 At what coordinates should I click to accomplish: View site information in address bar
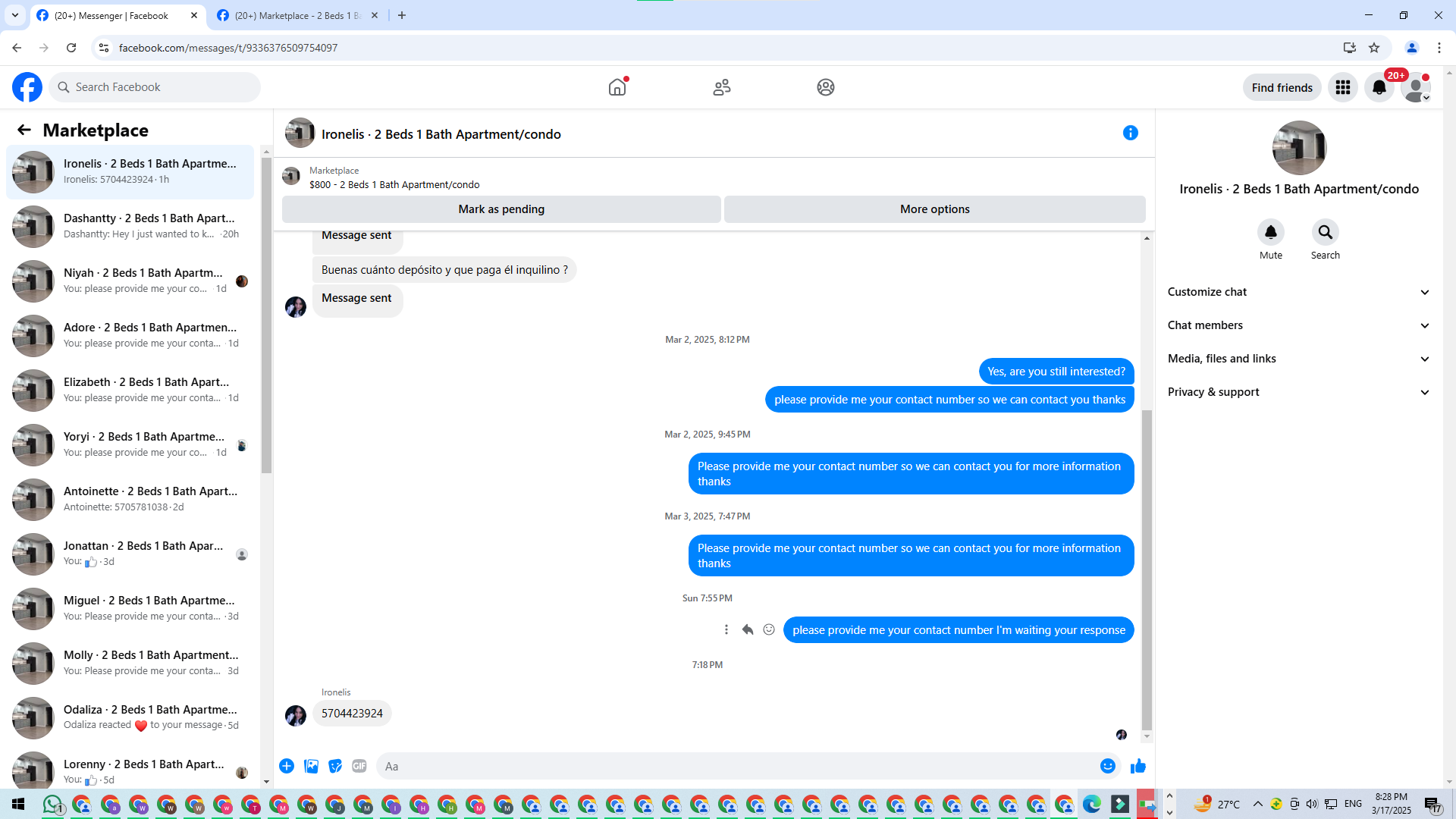104,48
